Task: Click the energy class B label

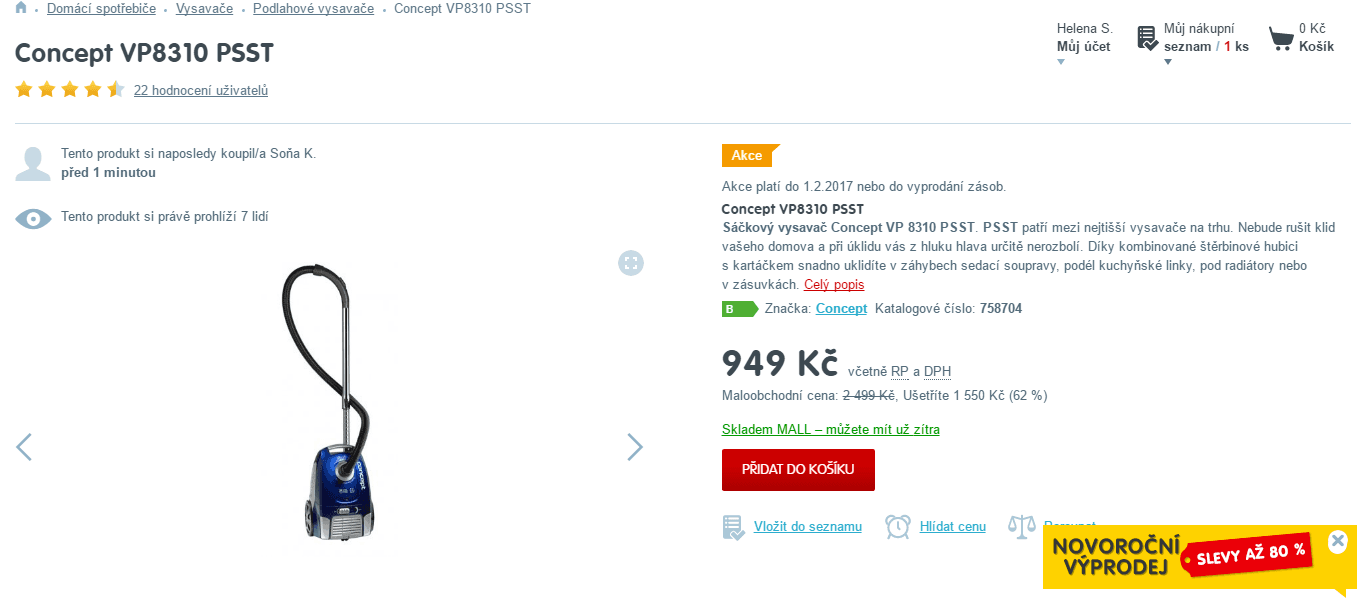Action: (x=739, y=309)
